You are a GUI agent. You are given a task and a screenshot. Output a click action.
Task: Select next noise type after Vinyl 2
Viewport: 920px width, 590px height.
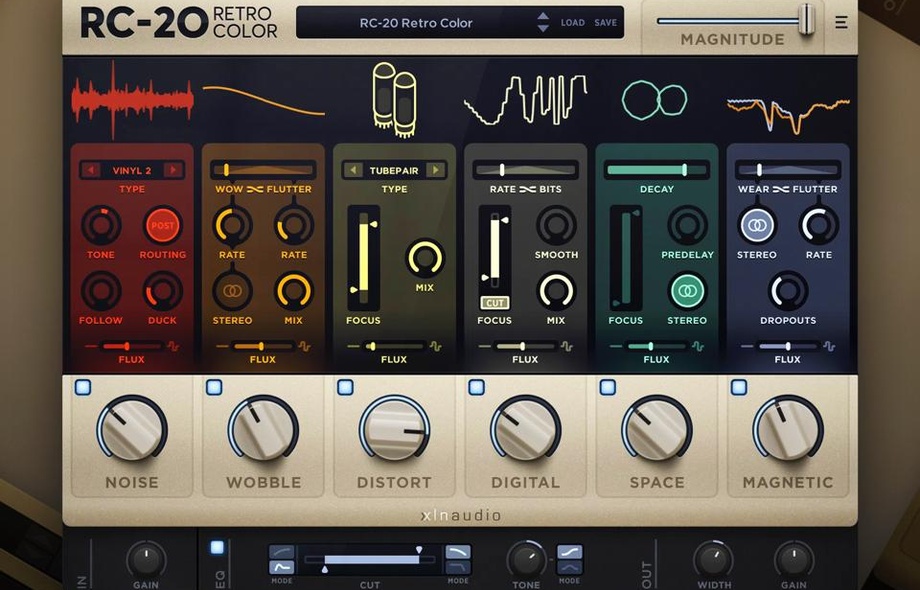point(173,170)
